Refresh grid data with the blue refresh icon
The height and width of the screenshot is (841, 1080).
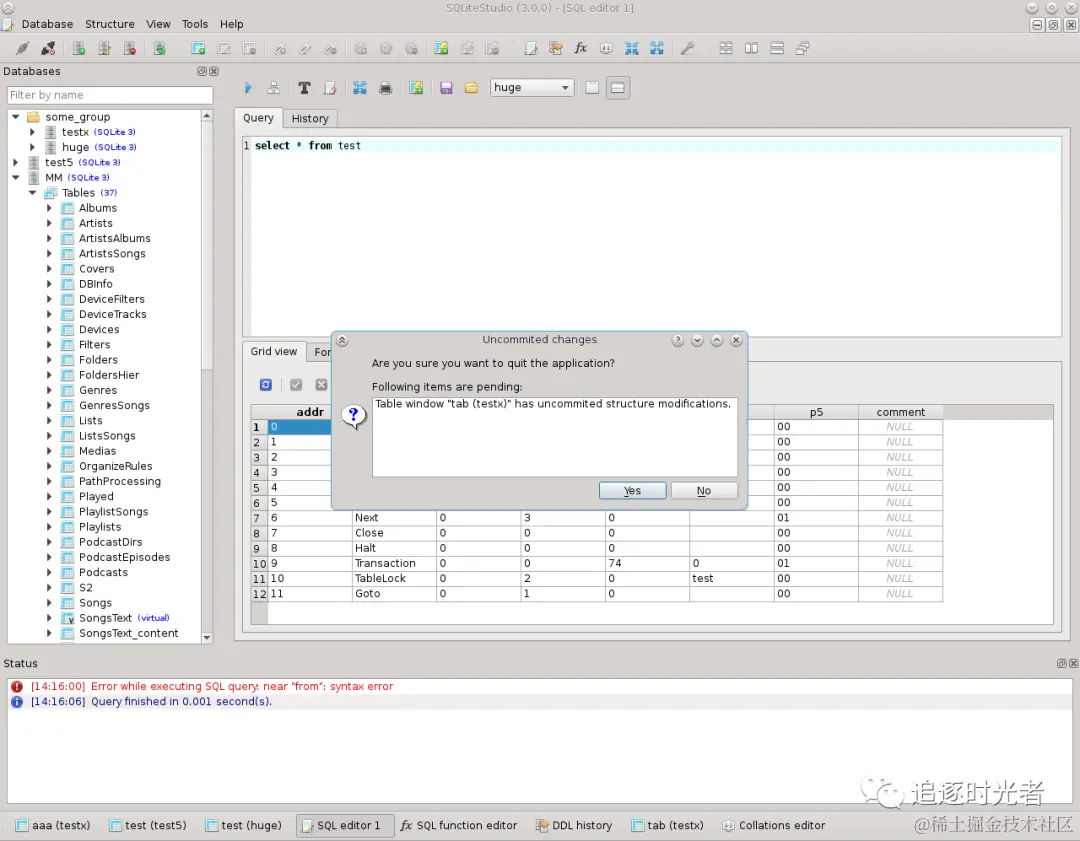[x=266, y=385]
